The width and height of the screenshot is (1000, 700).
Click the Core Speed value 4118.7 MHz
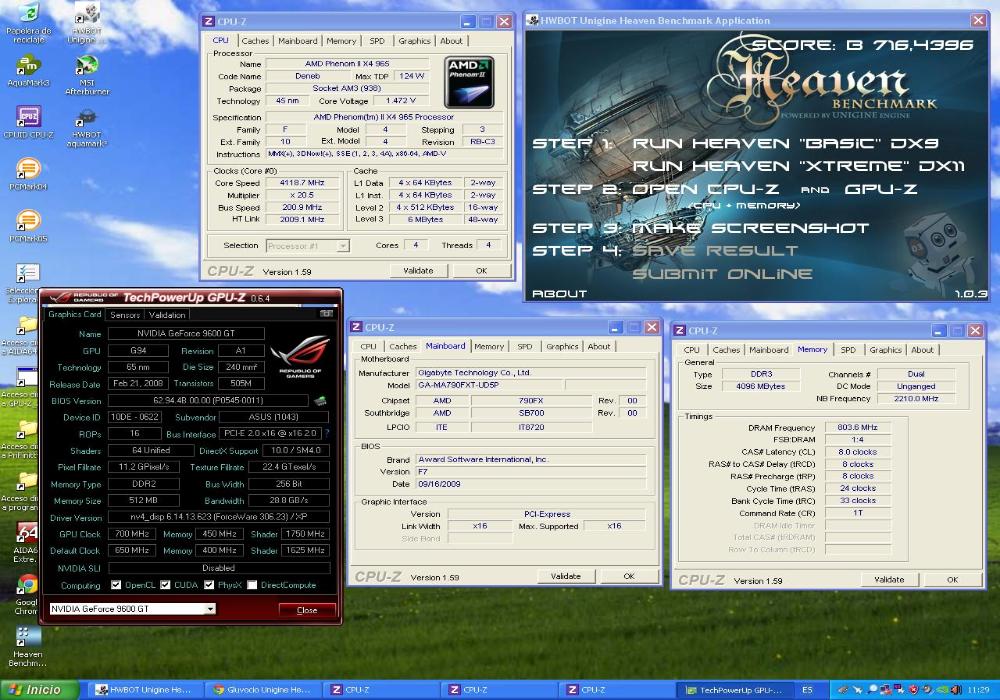coord(302,182)
